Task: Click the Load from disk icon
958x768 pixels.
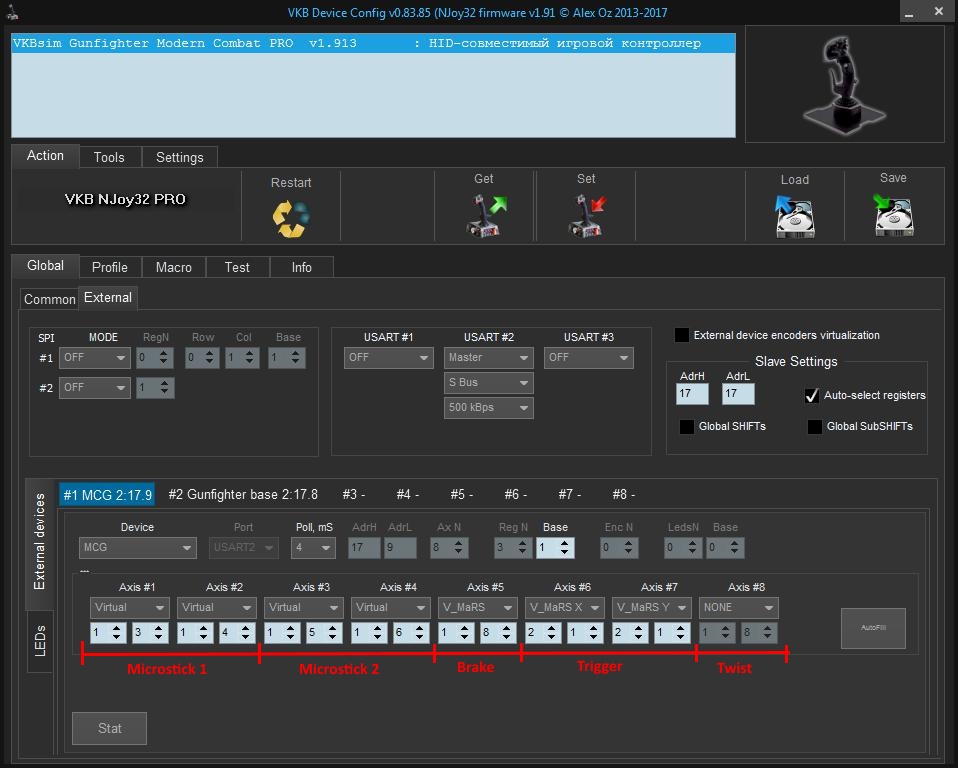Action: click(794, 215)
